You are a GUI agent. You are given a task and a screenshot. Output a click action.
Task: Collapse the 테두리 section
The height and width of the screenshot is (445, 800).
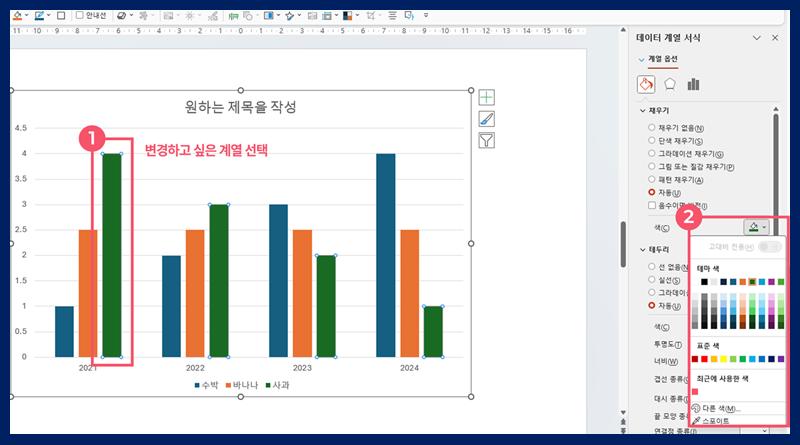tap(643, 250)
